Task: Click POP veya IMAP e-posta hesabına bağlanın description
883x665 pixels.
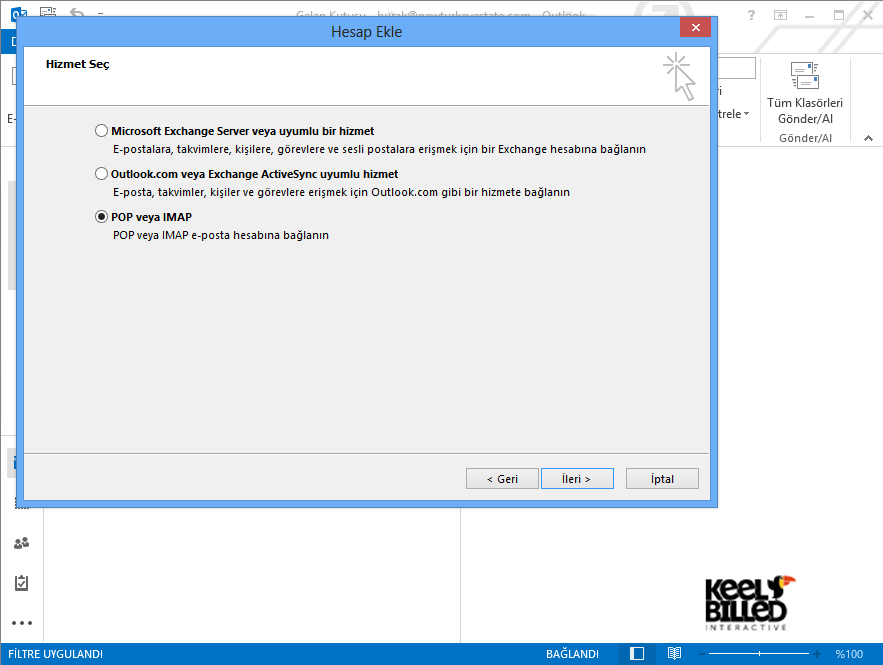Action: pyautogui.click(x=221, y=235)
